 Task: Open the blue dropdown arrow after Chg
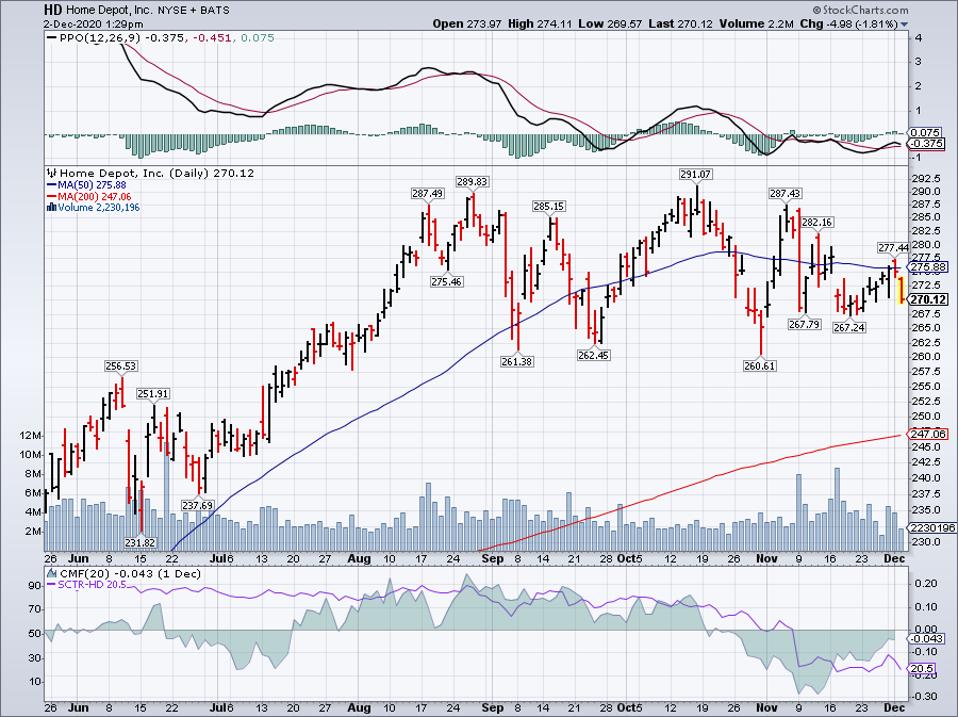(x=904, y=24)
